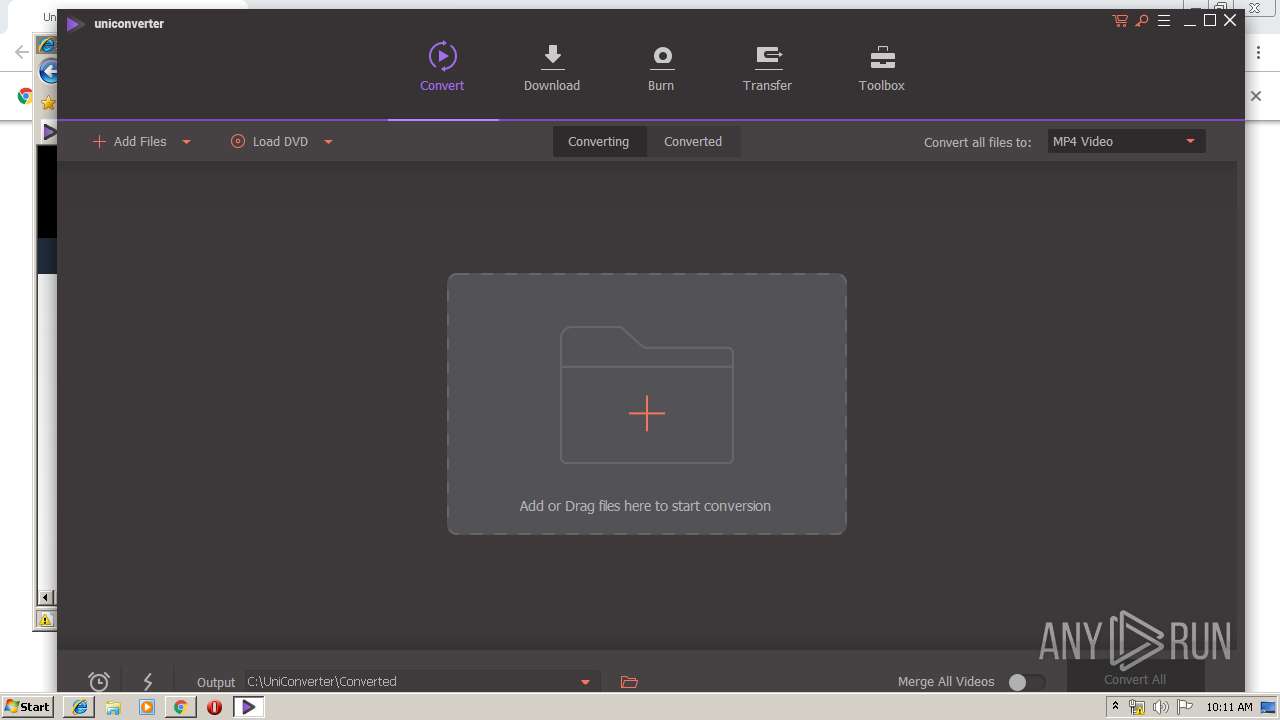Open Google Chrome from taskbar

coord(180,707)
